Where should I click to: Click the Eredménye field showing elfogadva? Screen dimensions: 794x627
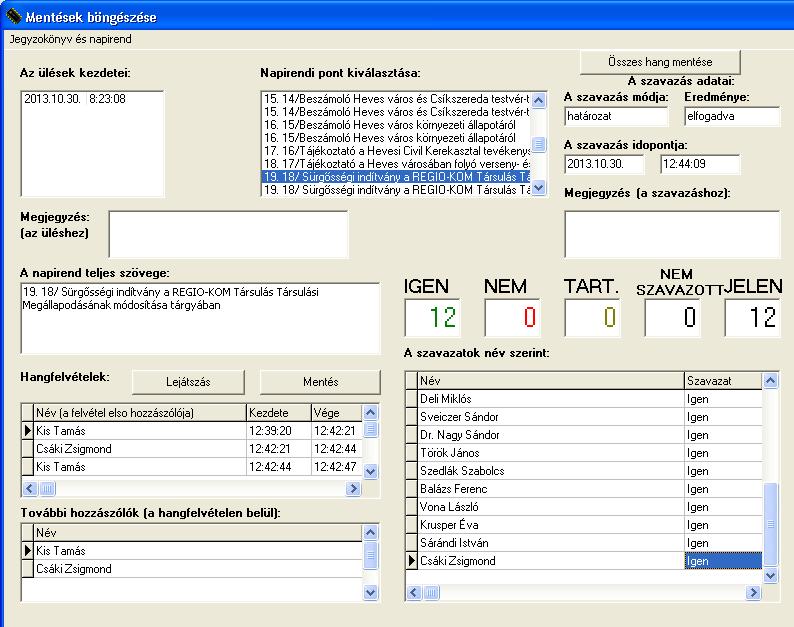[x=732, y=116]
